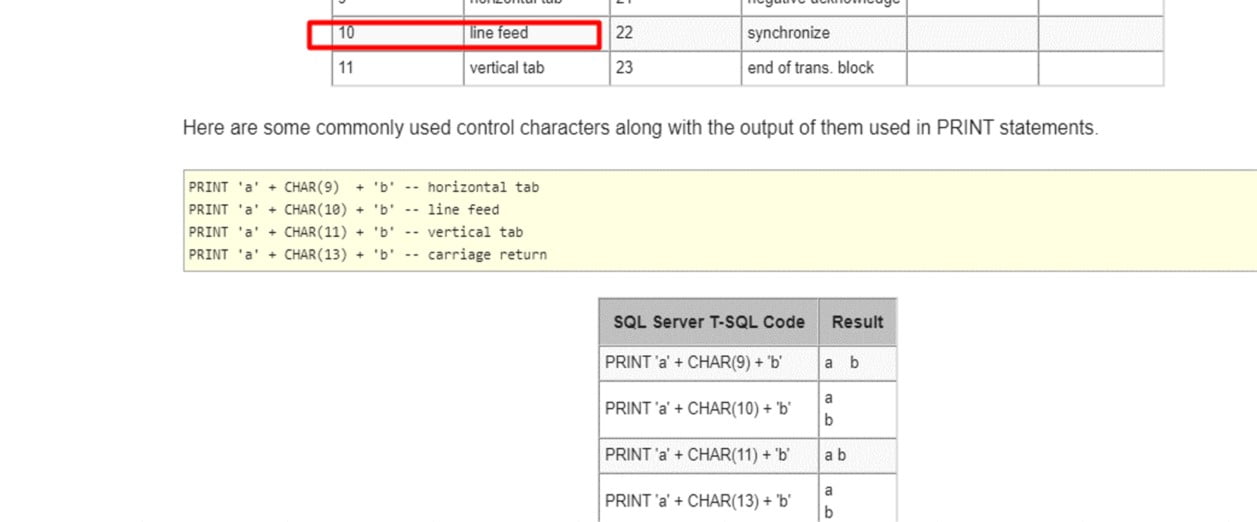Select the 'end of trans. block' cell

(823, 68)
